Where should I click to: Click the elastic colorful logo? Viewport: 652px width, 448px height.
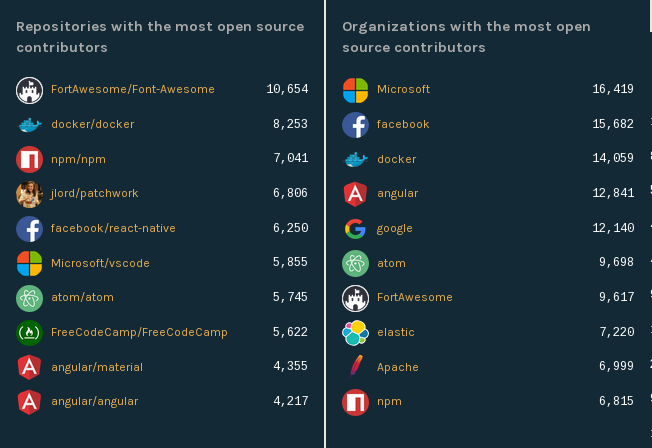click(355, 333)
